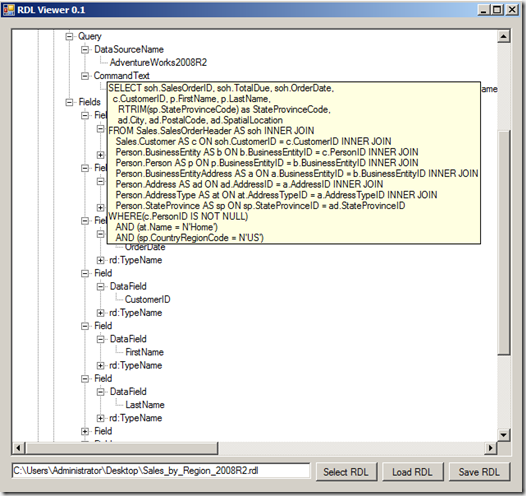This screenshot has height=496, width=526.
Task: Click the RDL file path input field
Action: [161, 471]
